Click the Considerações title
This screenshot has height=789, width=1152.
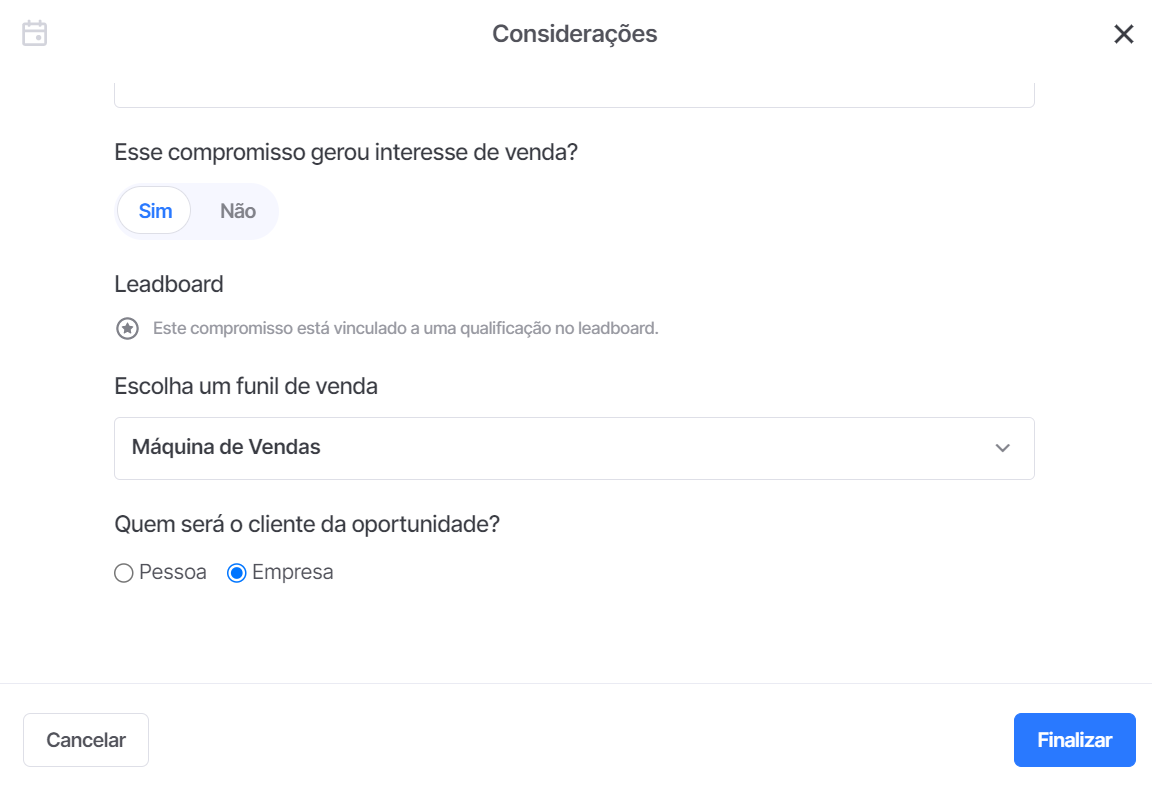[x=575, y=34]
